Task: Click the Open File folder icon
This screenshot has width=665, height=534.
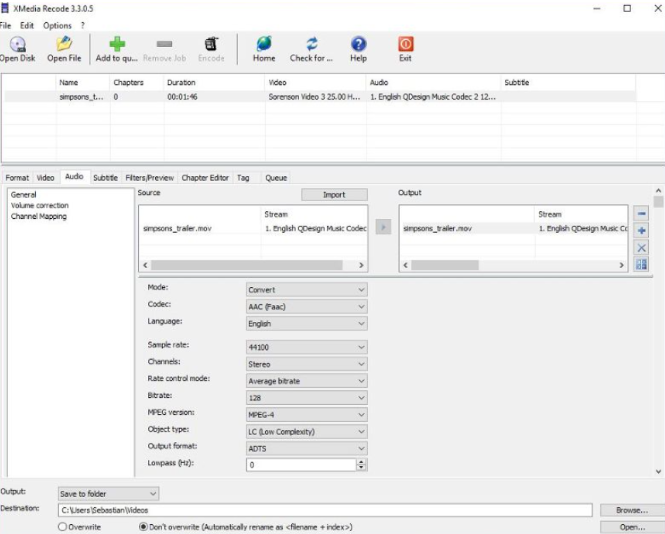Action: coord(64,45)
